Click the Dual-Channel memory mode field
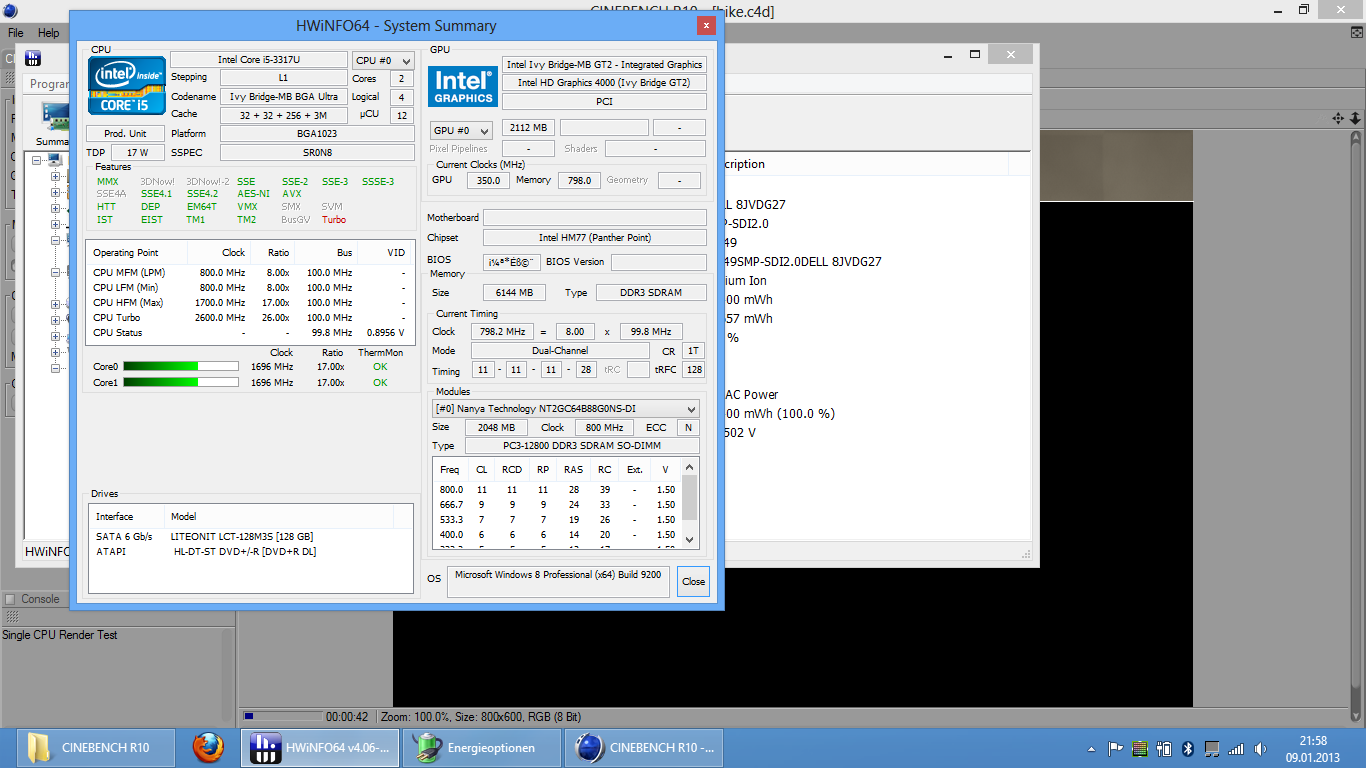The width and height of the screenshot is (1366, 768). point(560,351)
